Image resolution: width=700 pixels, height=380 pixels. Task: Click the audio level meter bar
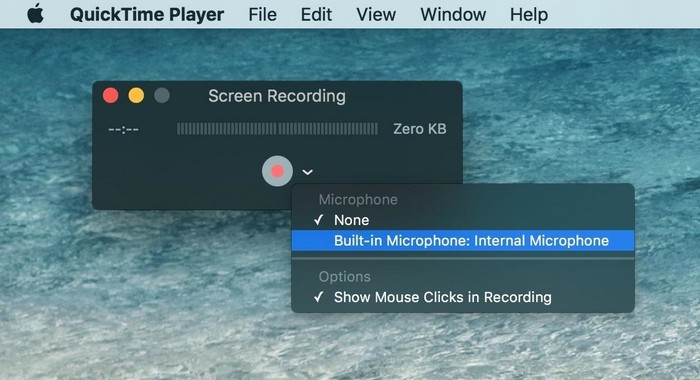(x=277, y=129)
